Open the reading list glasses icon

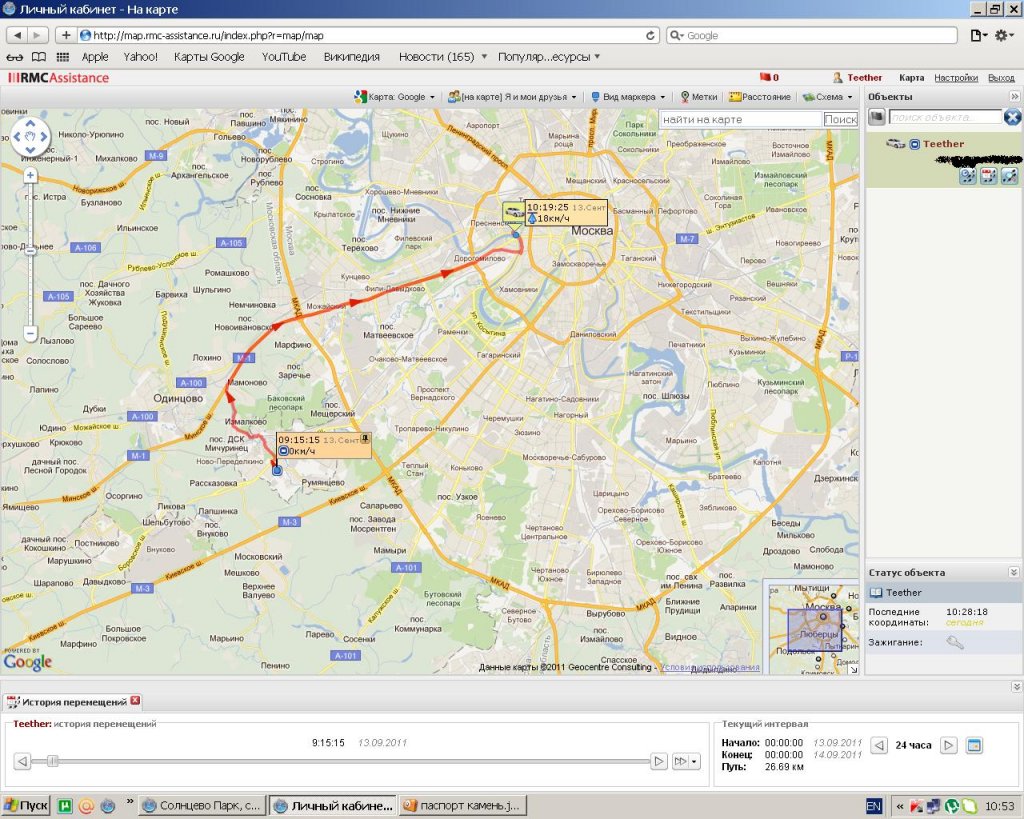click(15, 57)
